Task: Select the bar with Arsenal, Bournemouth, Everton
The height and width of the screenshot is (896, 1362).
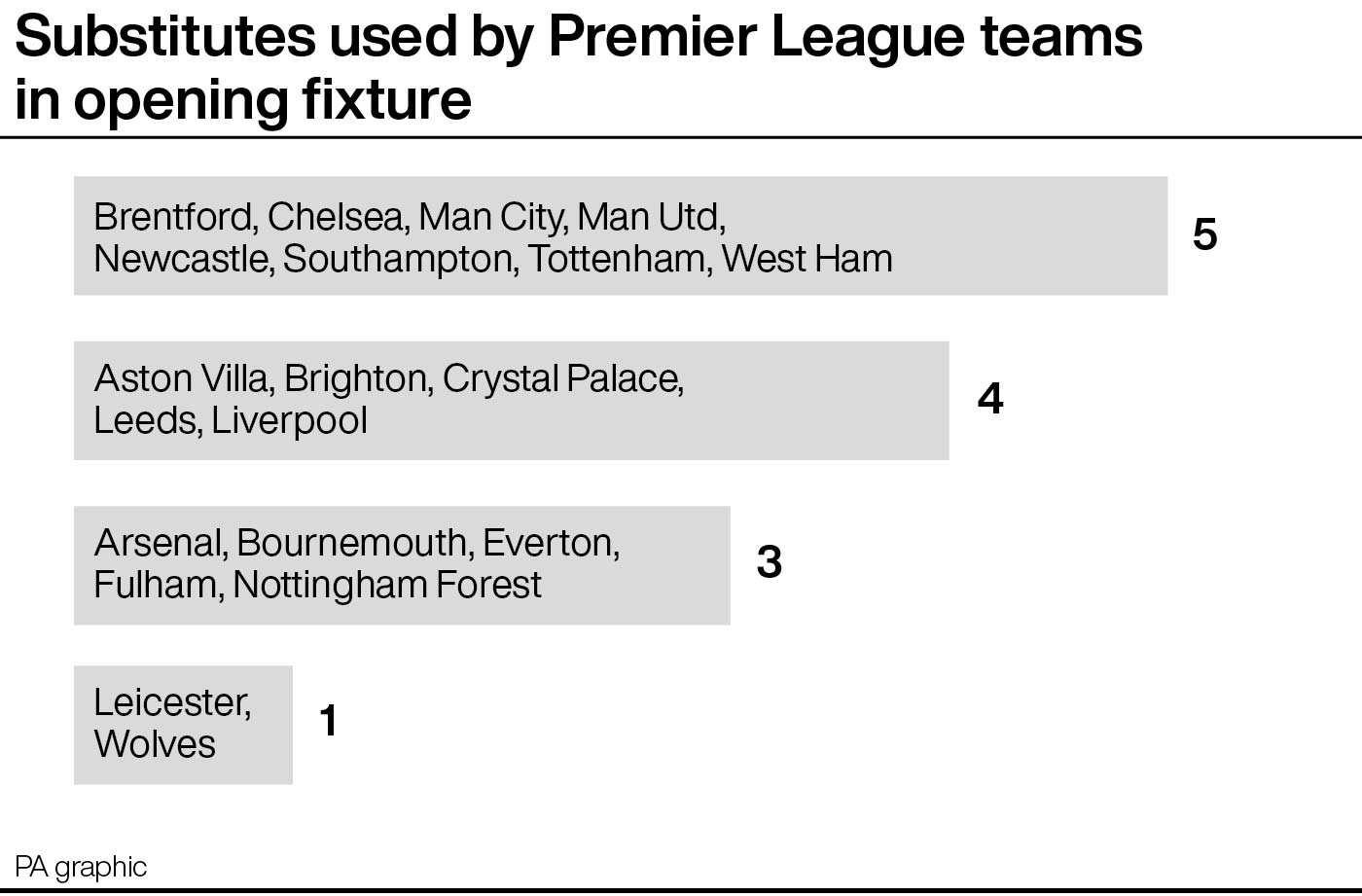Action: point(402,565)
